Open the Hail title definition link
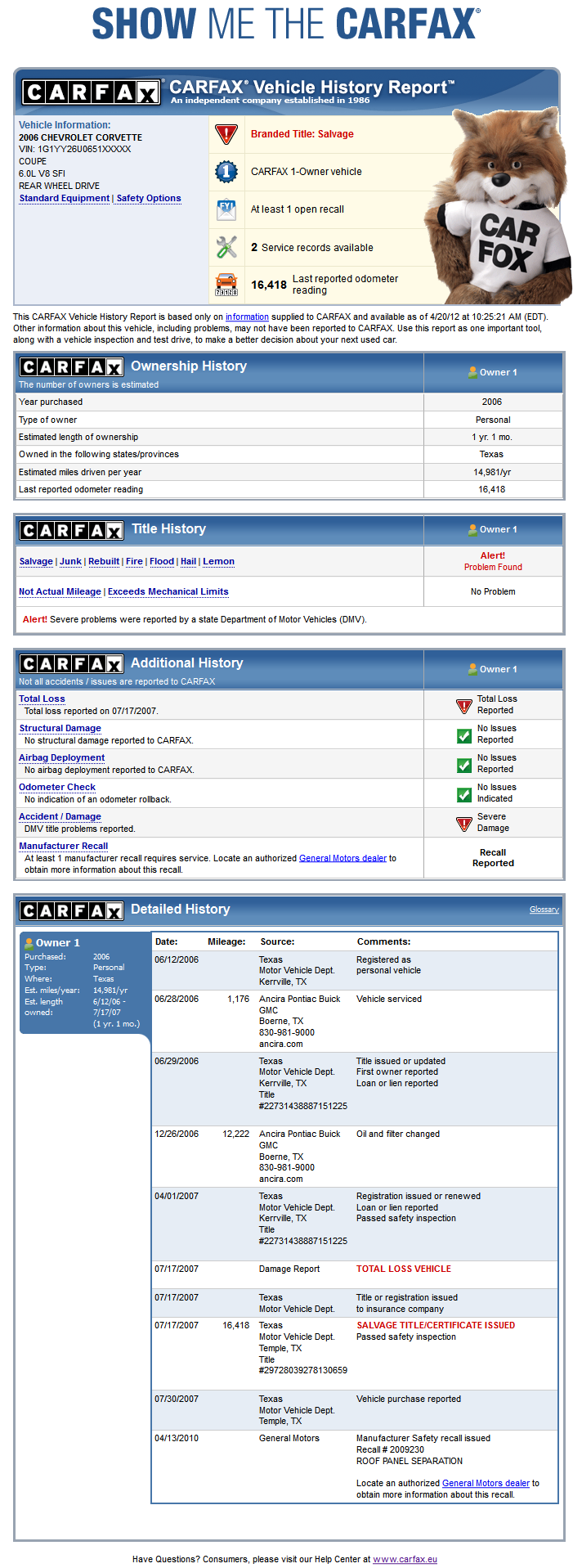 click(188, 561)
